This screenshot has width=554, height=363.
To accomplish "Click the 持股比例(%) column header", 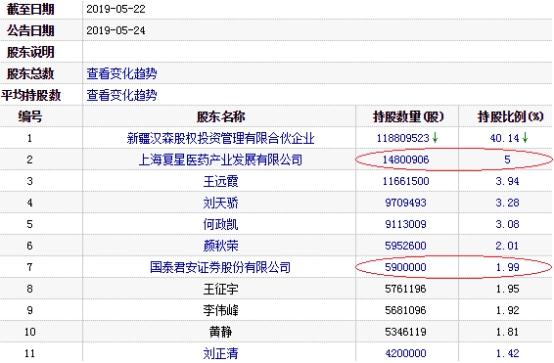I will 510,117.
